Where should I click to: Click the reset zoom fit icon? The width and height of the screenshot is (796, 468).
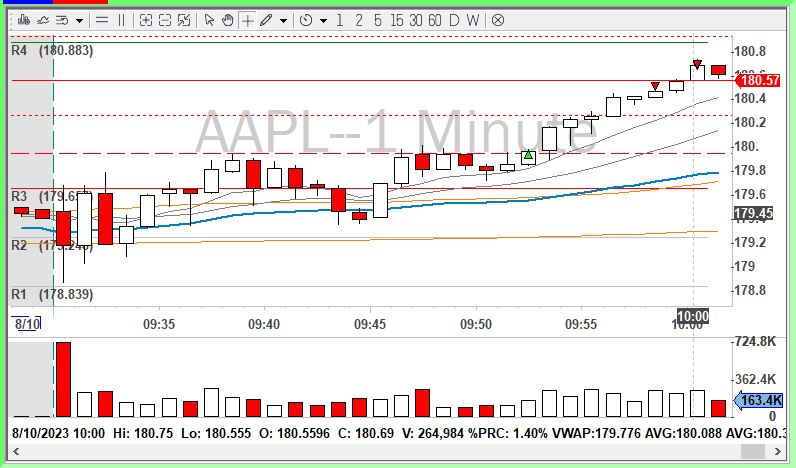click(184, 20)
